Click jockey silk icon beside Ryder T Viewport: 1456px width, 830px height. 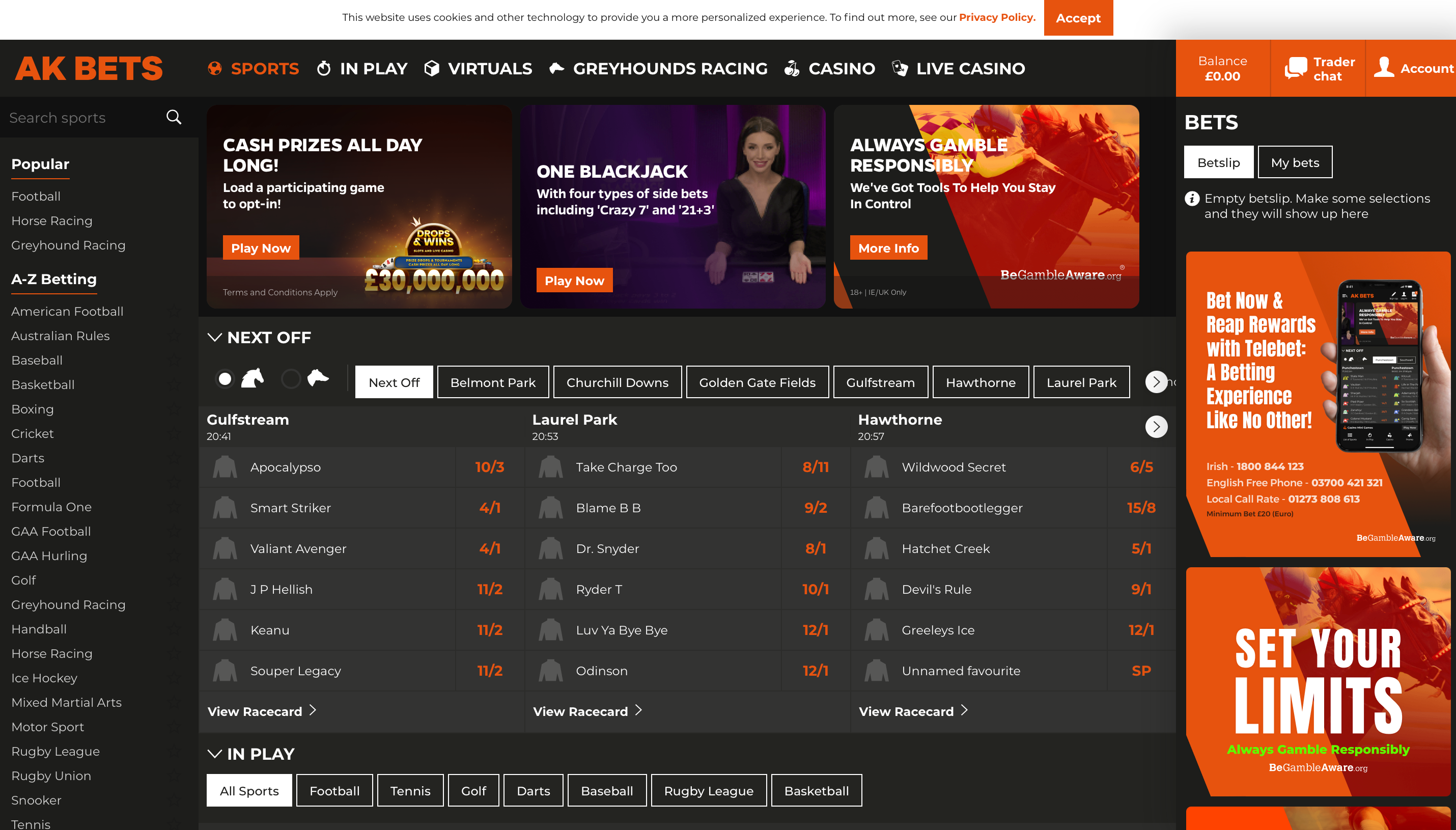click(x=551, y=589)
